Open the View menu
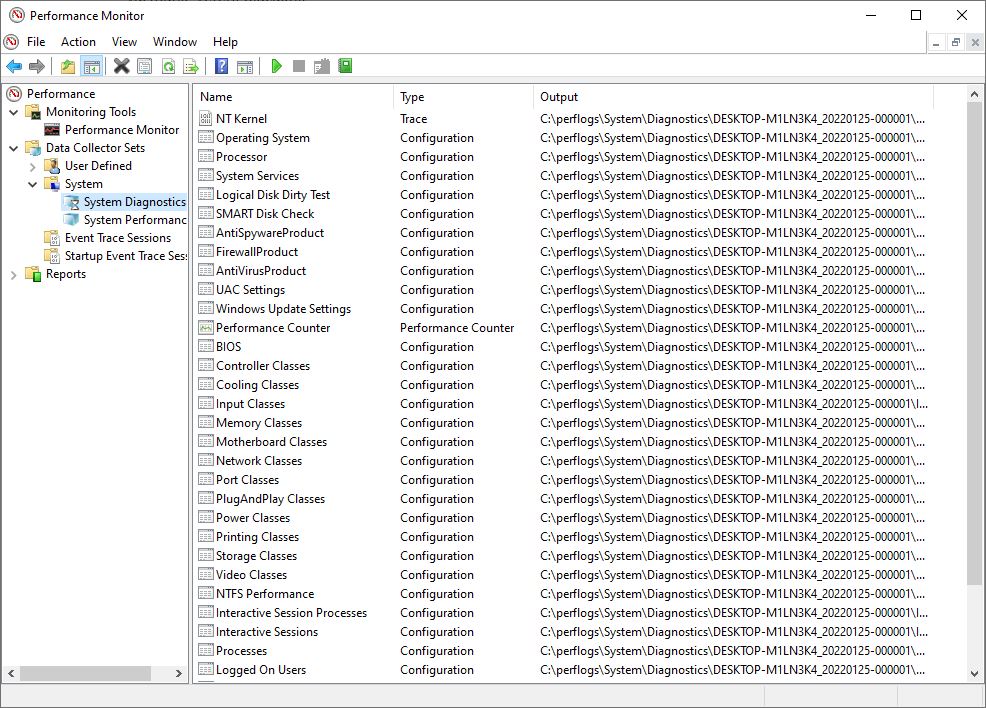986x708 pixels. [124, 42]
